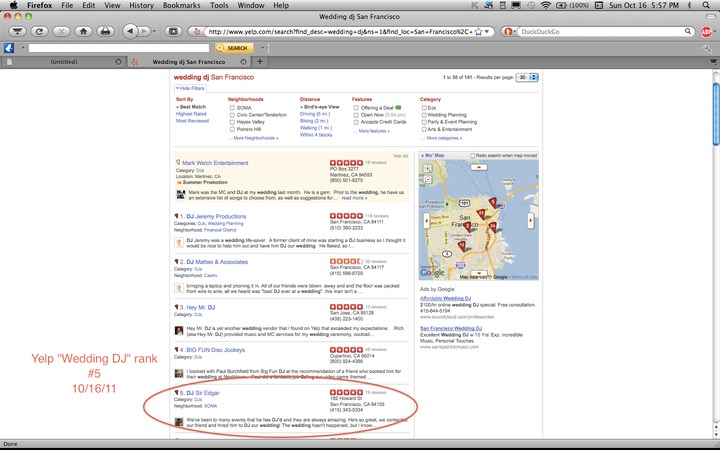
Task: Go Forward one page
Action: pyautogui.click(x=144, y=32)
